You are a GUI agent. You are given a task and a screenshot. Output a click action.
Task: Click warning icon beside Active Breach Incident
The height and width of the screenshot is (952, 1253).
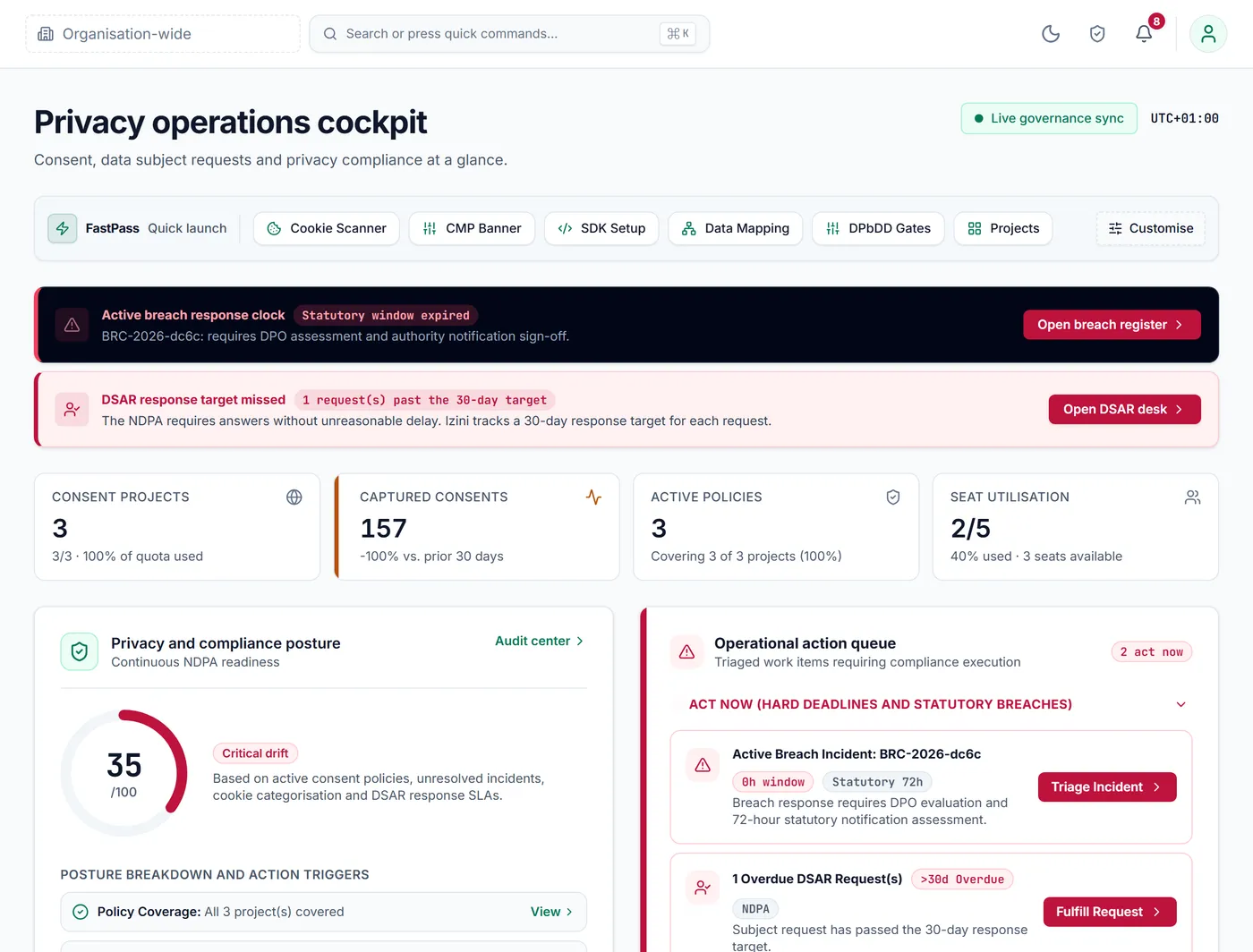click(x=703, y=765)
